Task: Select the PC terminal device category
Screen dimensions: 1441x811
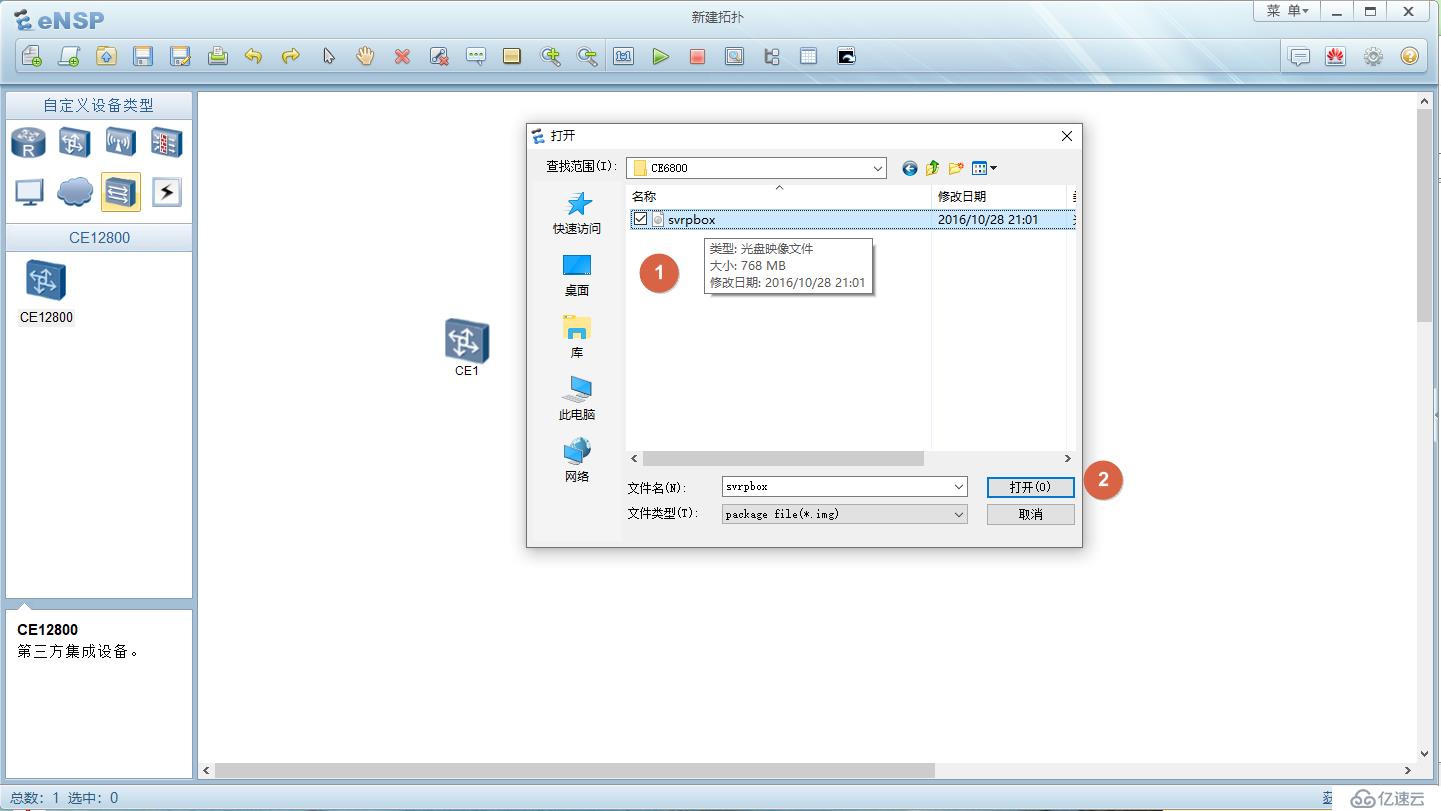Action: [28, 192]
